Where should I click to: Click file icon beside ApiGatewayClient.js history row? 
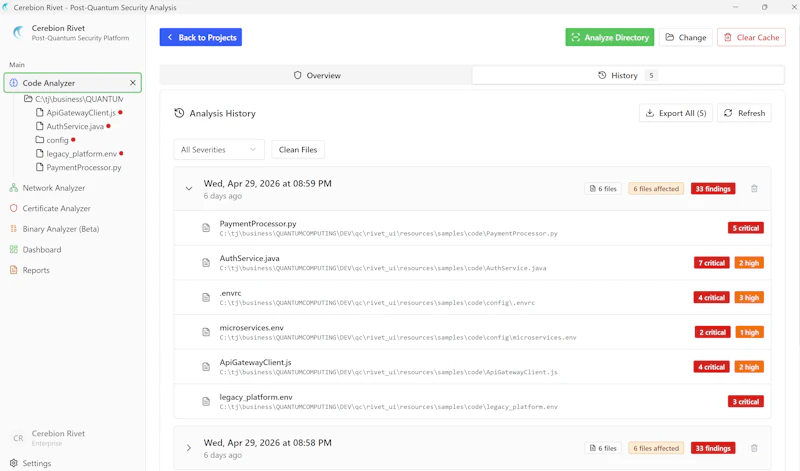pos(206,366)
